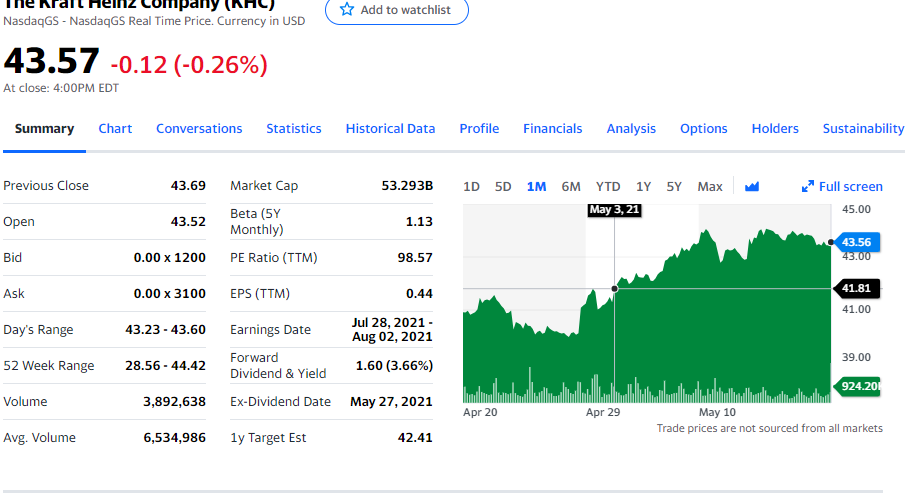Image resolution: width=905 pixels, height=502 pixels.
Task: Click the Bid value 0.00 x 1200
Action: click(170, 257)
